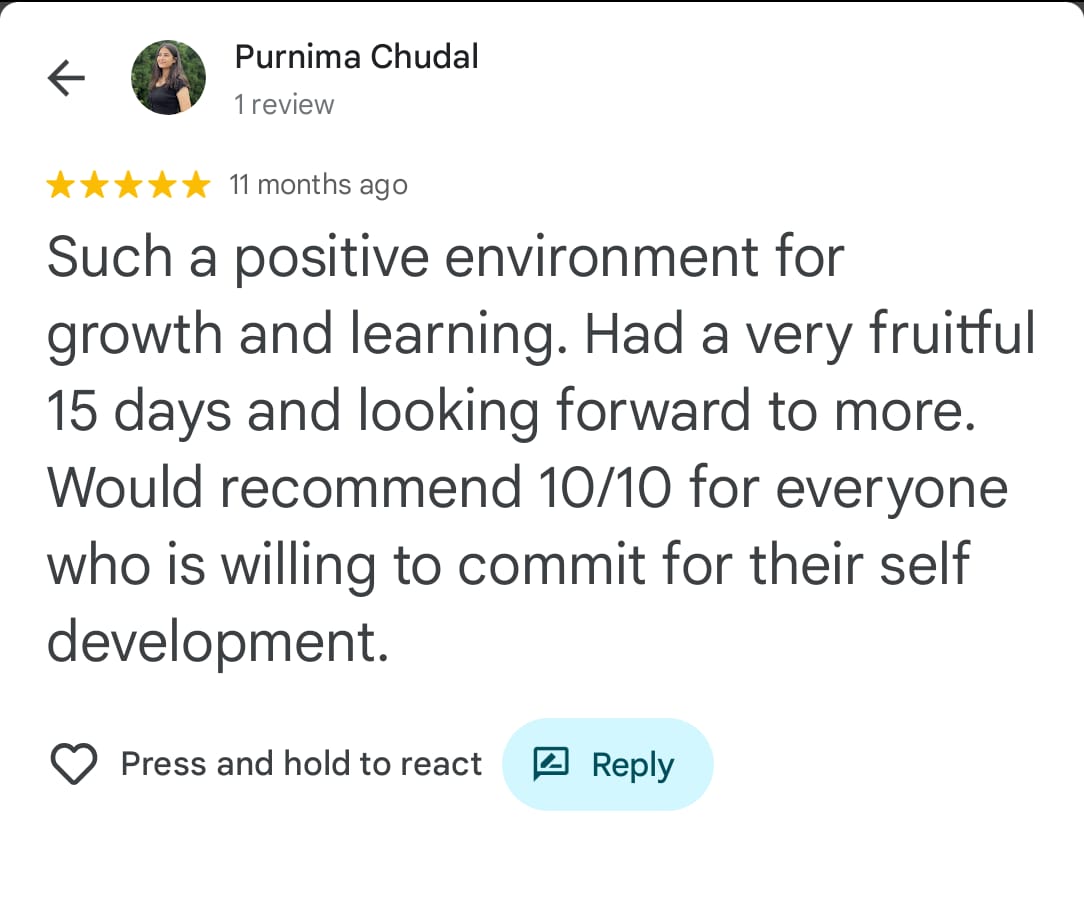View the reviewer's "1 review" count
The image size is (1084, 901).
click(x=284, y=105)
